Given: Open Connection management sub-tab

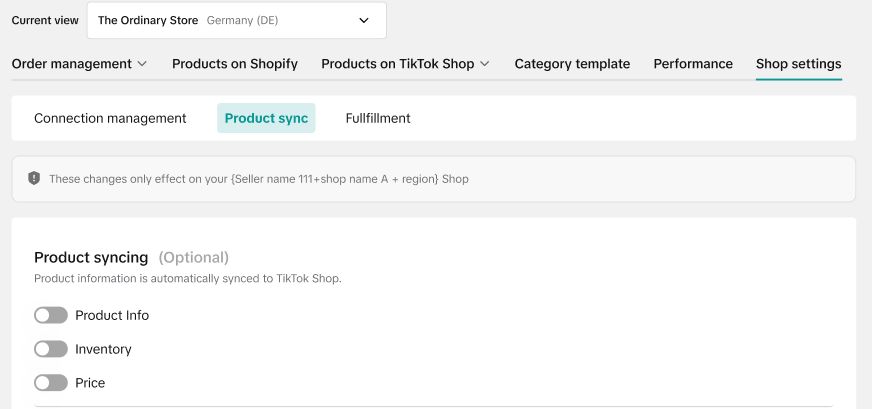Looking at the screenshot, I should [110, 118].
